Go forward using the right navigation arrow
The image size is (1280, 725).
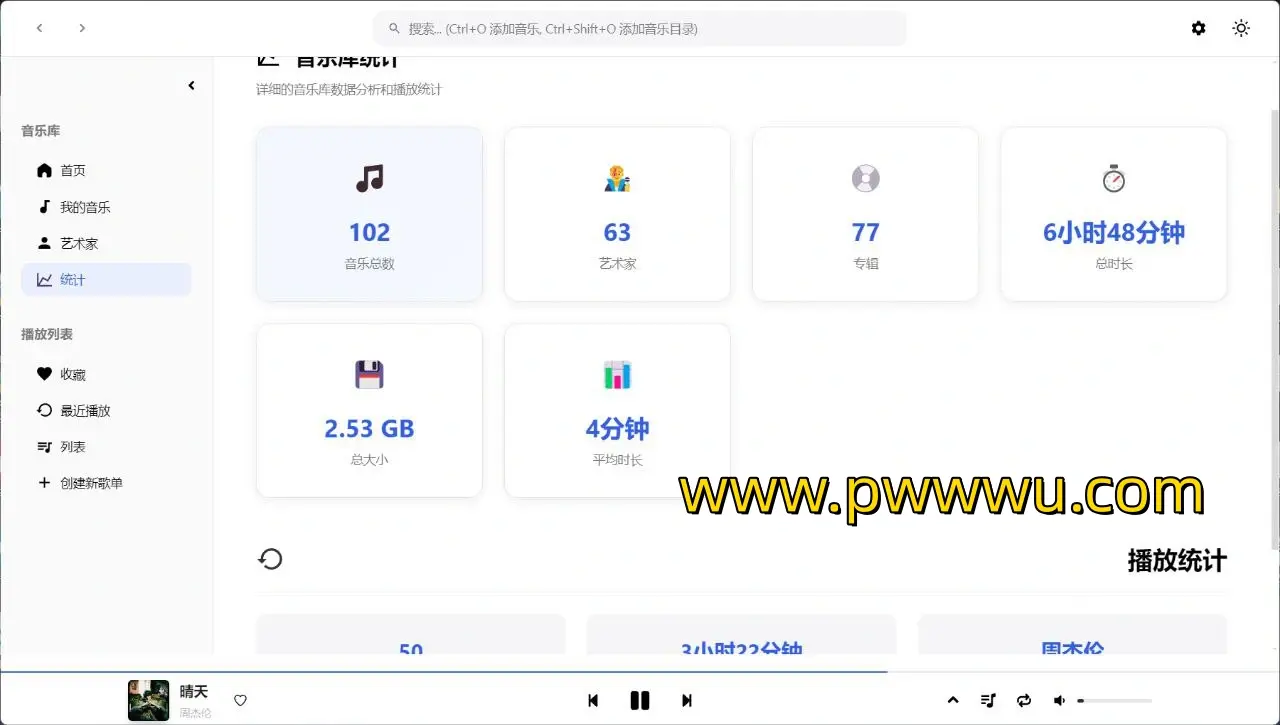82,28
